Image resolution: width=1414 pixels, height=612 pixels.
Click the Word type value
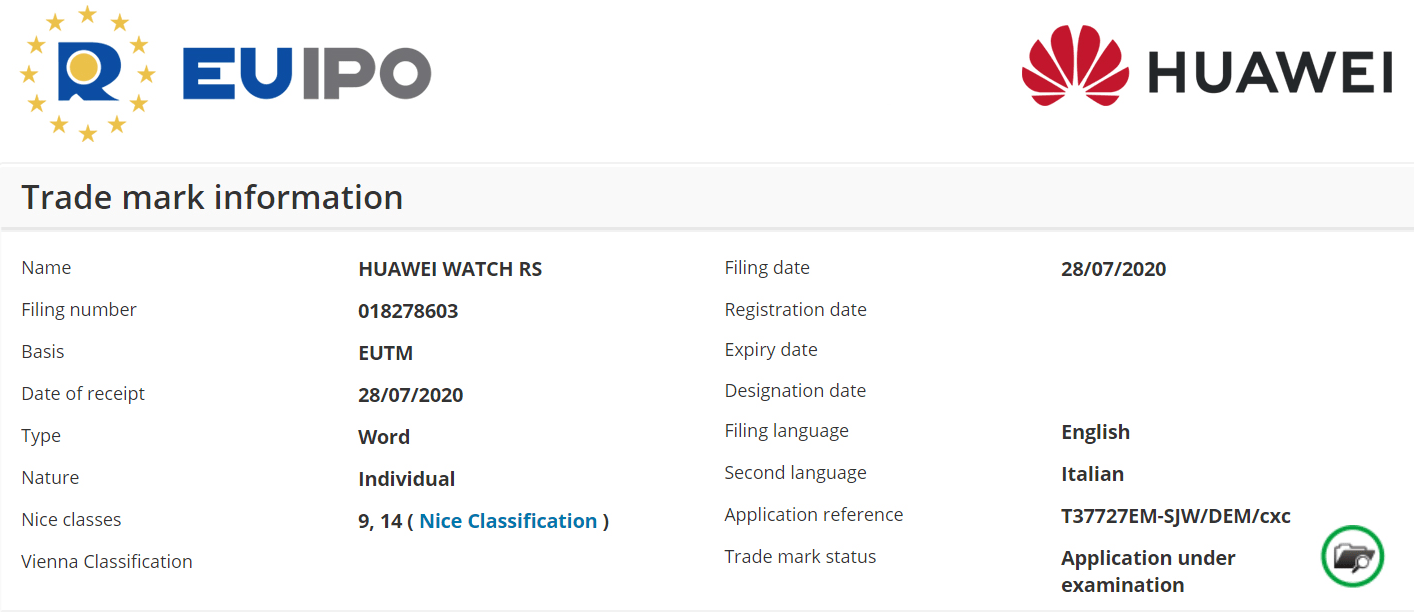pyautogui.click(x=384, y=437)
